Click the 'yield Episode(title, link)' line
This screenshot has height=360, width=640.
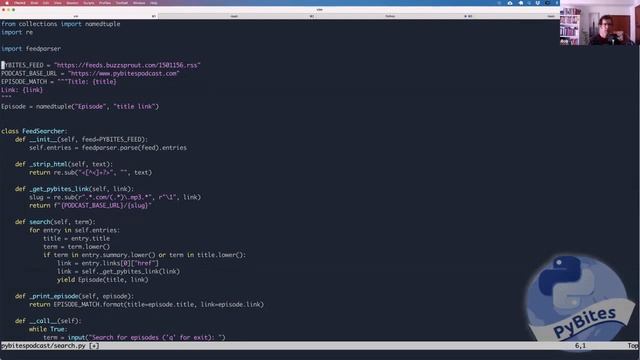coord(103,280)
